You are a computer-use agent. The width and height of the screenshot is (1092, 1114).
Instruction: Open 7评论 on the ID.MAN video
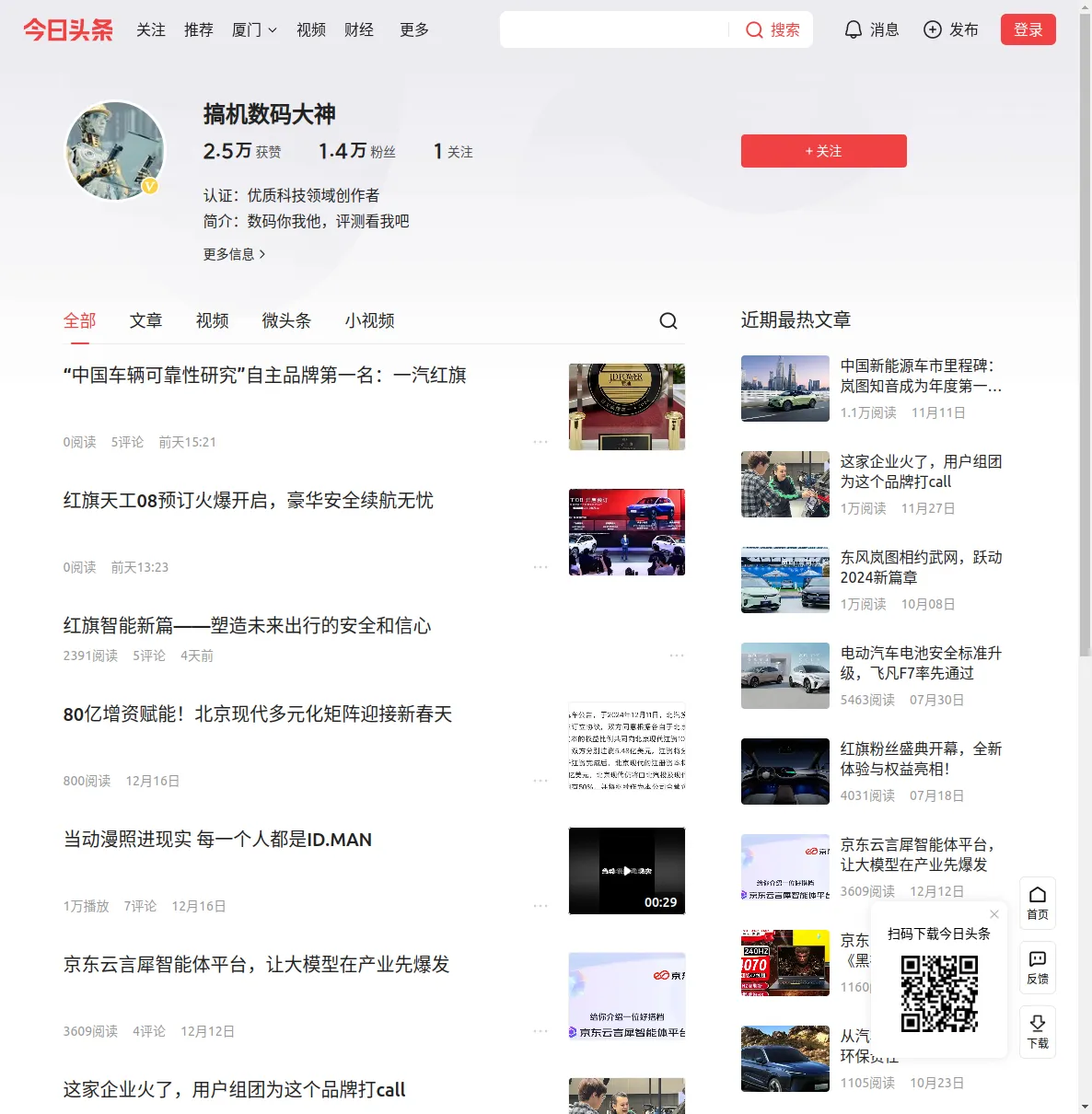pos(140,906)
